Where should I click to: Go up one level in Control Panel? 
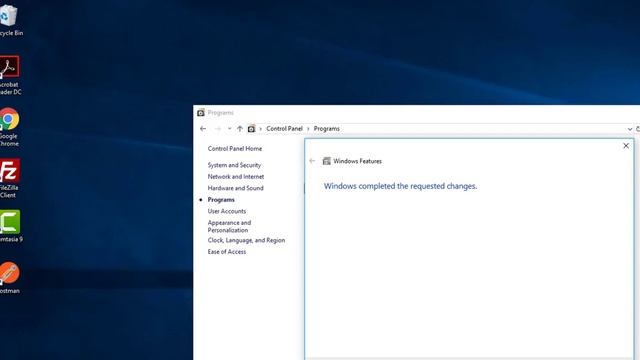point(240,129)
